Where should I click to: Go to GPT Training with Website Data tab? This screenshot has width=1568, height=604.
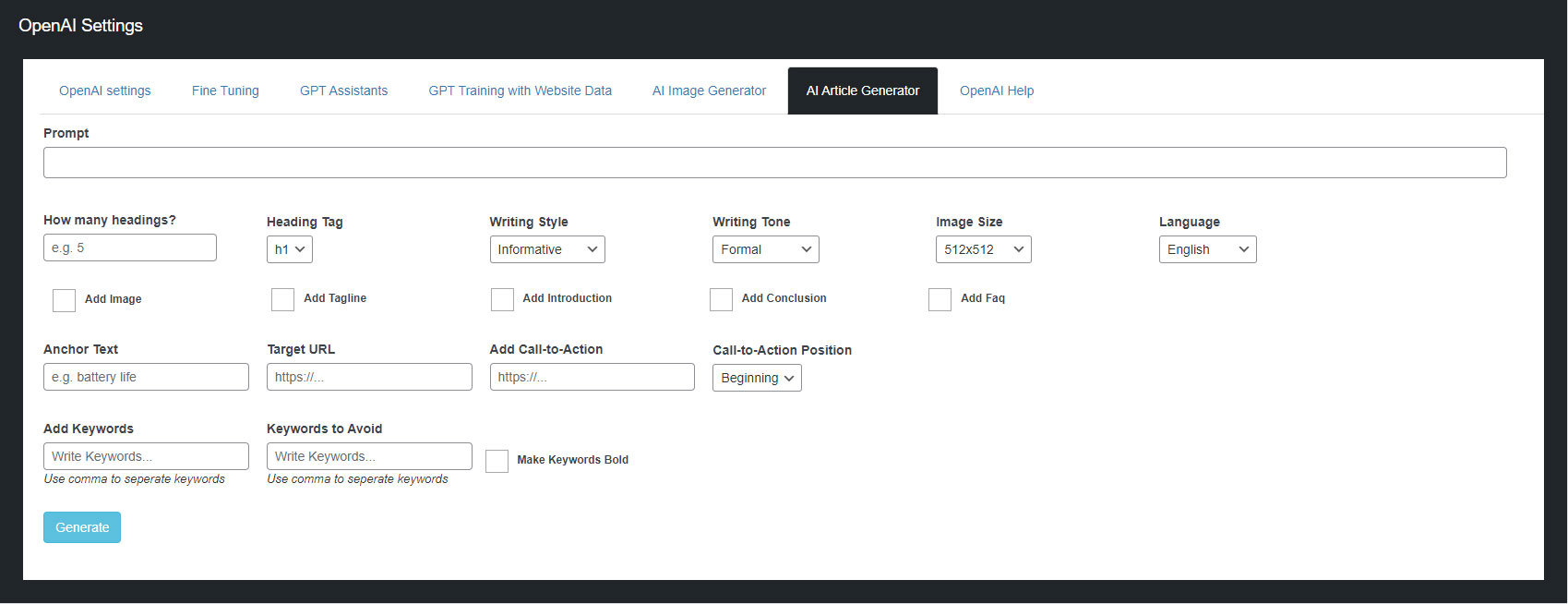pyautogui.click(x=520, y=91)
